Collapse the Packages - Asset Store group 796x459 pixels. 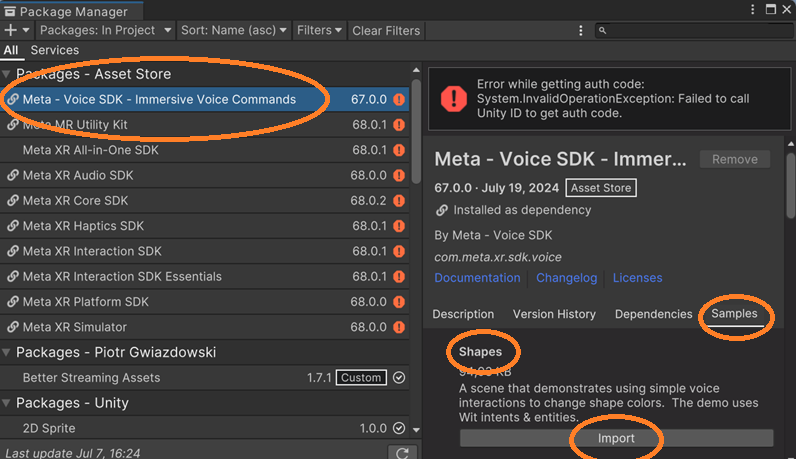tap(7, 74)
